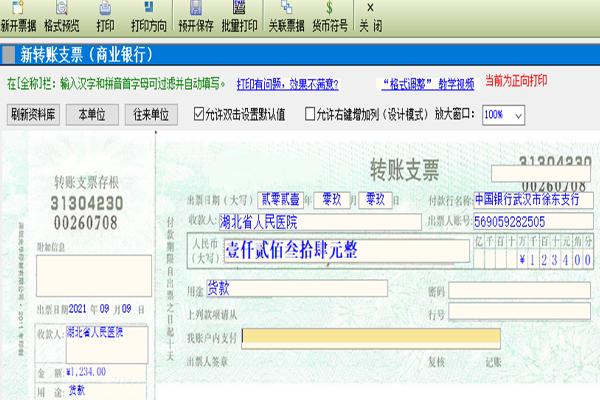Toggle 允许双击设置默认值 checkbox
The image size is (600, 400).
click(199, 114)
